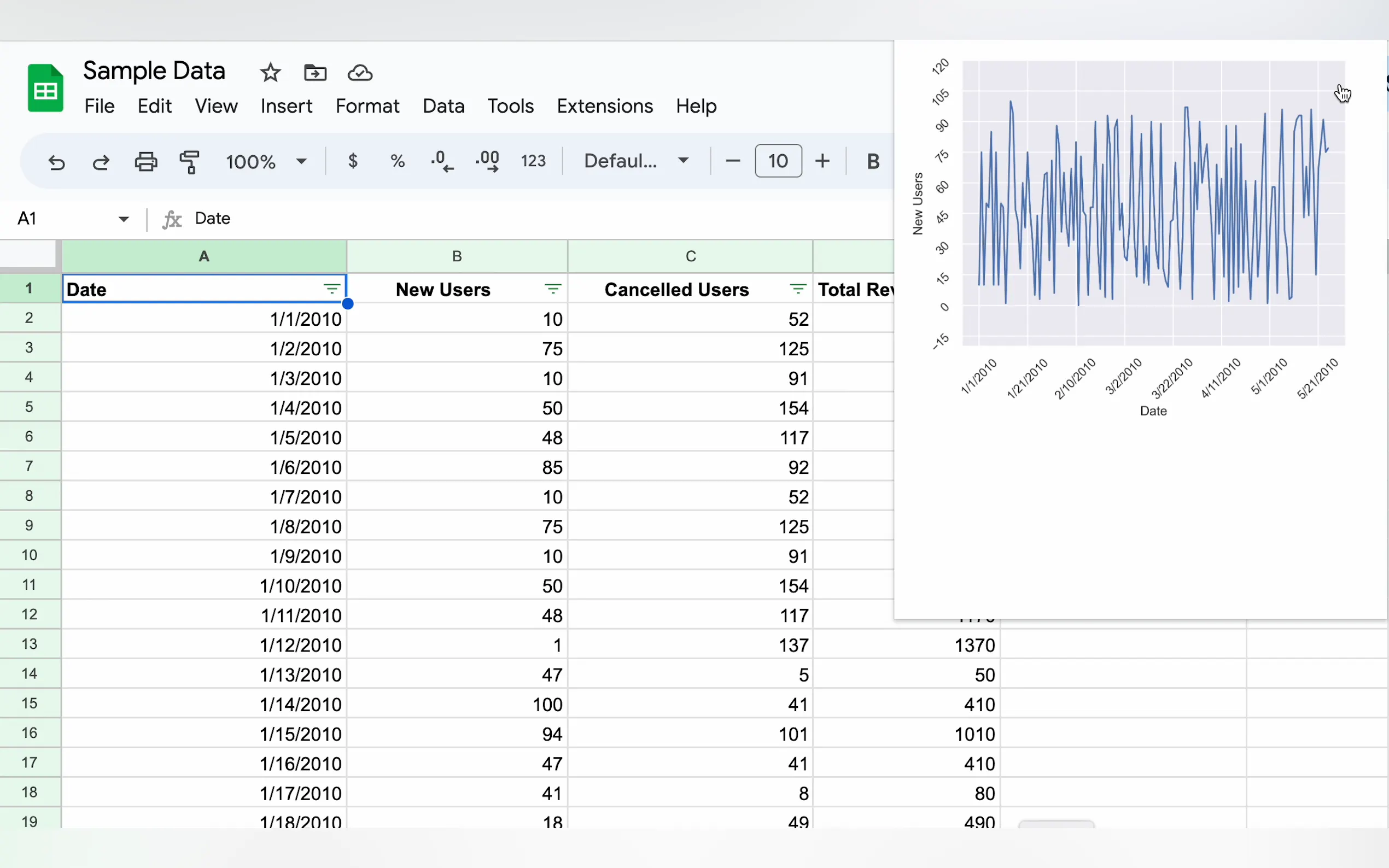
Task: Star the Sample Data document
Action: tap(270, 73)
